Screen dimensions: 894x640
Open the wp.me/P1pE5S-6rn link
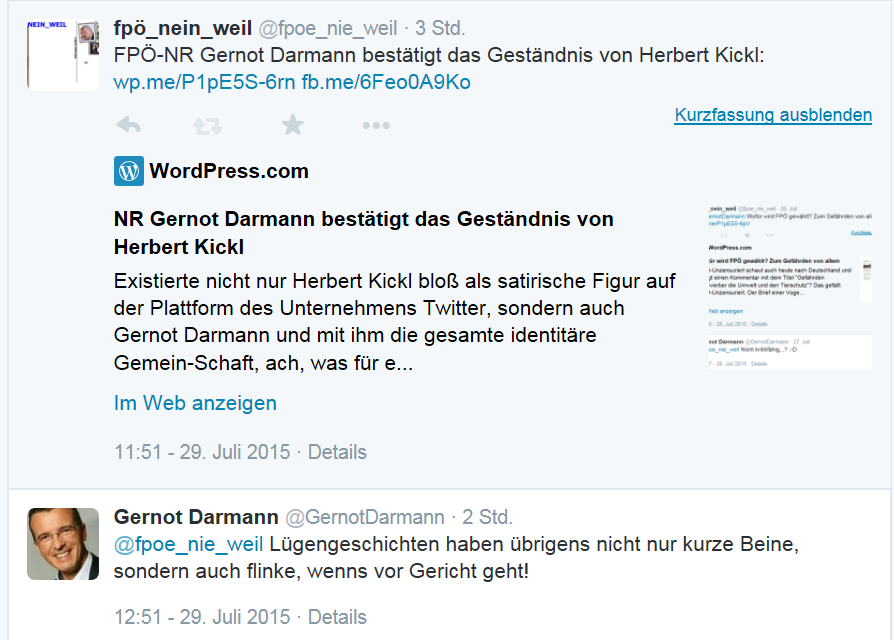pyautogui.click(x=204, y=82)
